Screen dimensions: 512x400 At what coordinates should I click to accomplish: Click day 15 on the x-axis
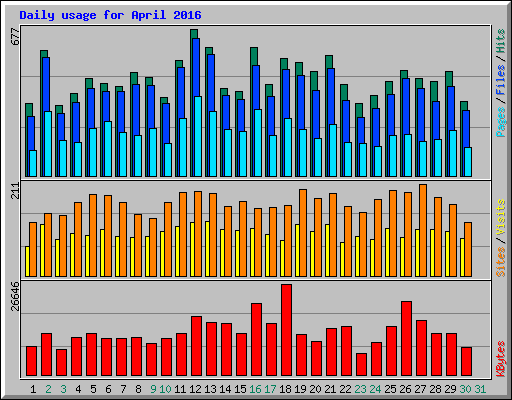[240, 389]
